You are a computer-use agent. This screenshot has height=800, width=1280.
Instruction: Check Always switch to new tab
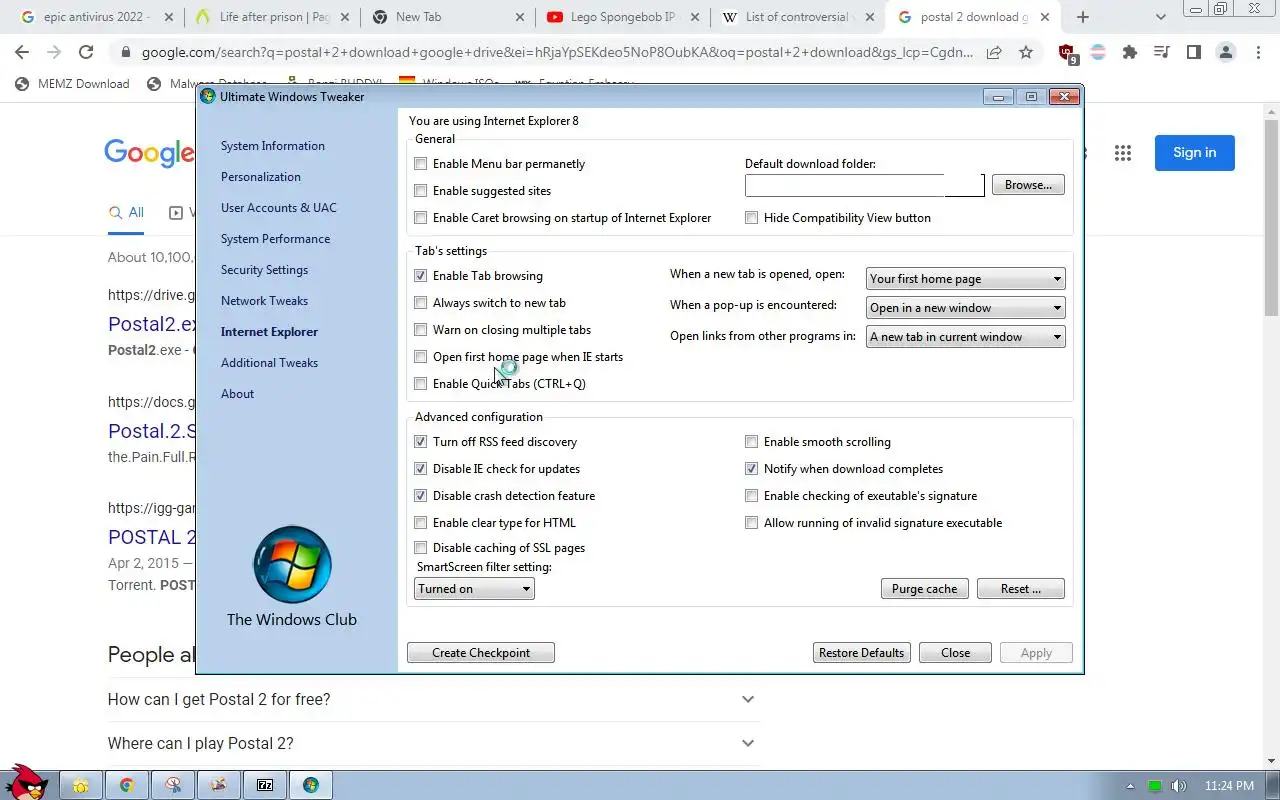coord(421,303)
